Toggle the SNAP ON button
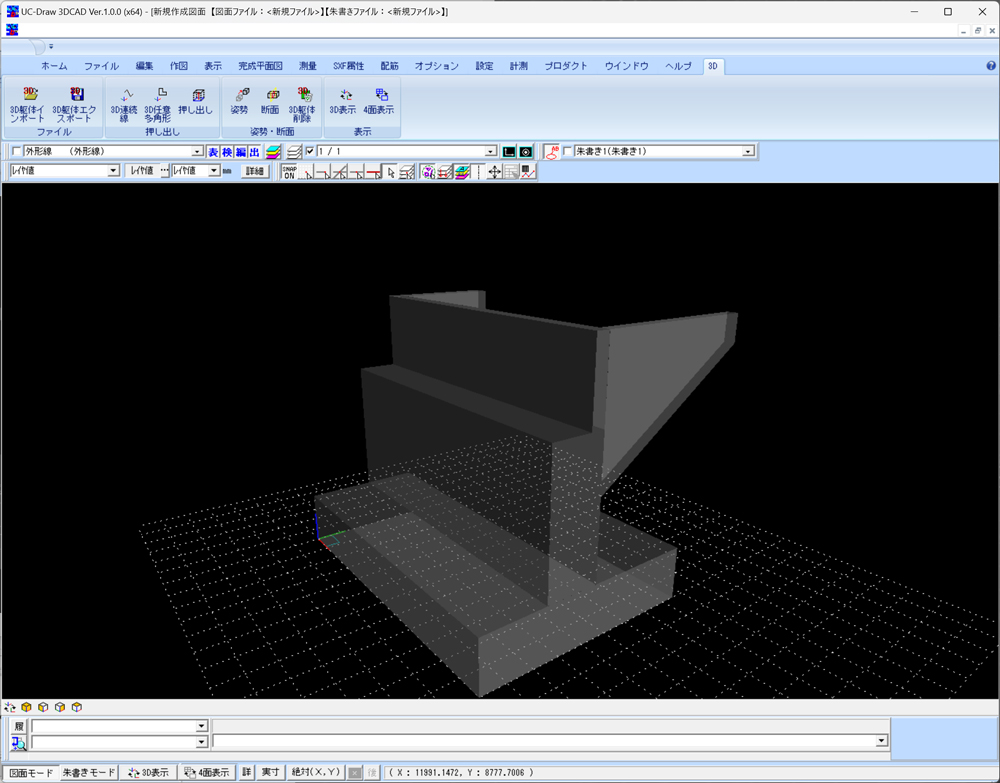Screen dimensions: 1000x783 288,171
